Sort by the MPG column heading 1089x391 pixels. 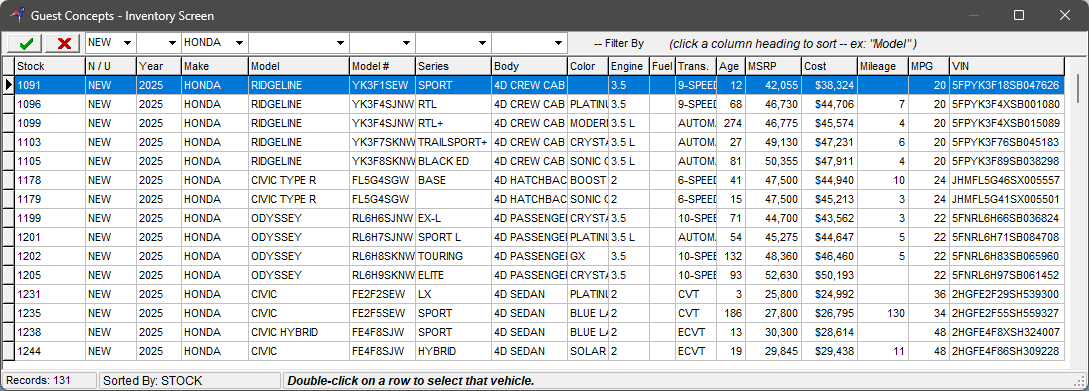tap(929, 66)
